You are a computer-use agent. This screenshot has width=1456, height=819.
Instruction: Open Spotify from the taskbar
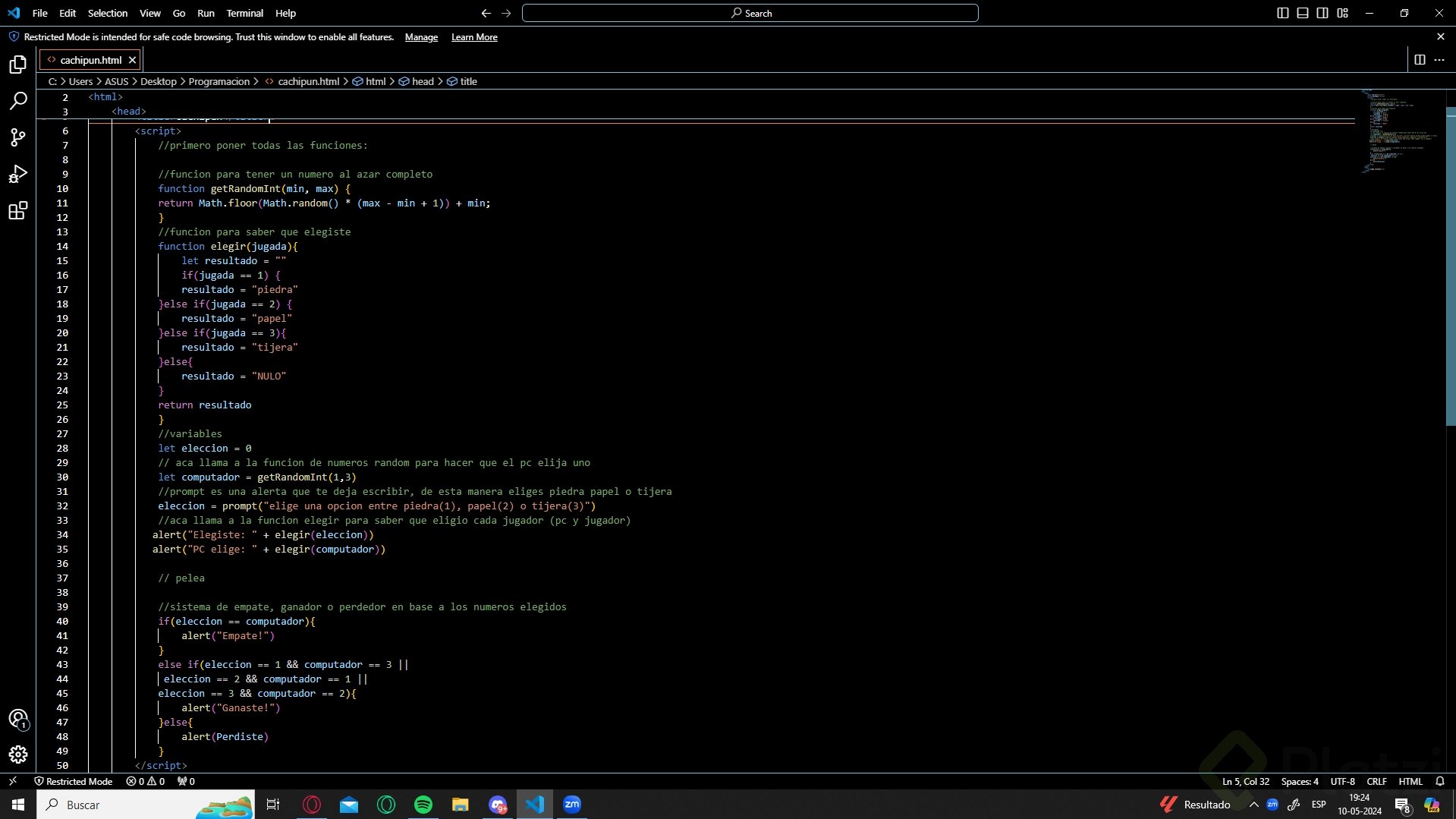(x=423, y=805)
